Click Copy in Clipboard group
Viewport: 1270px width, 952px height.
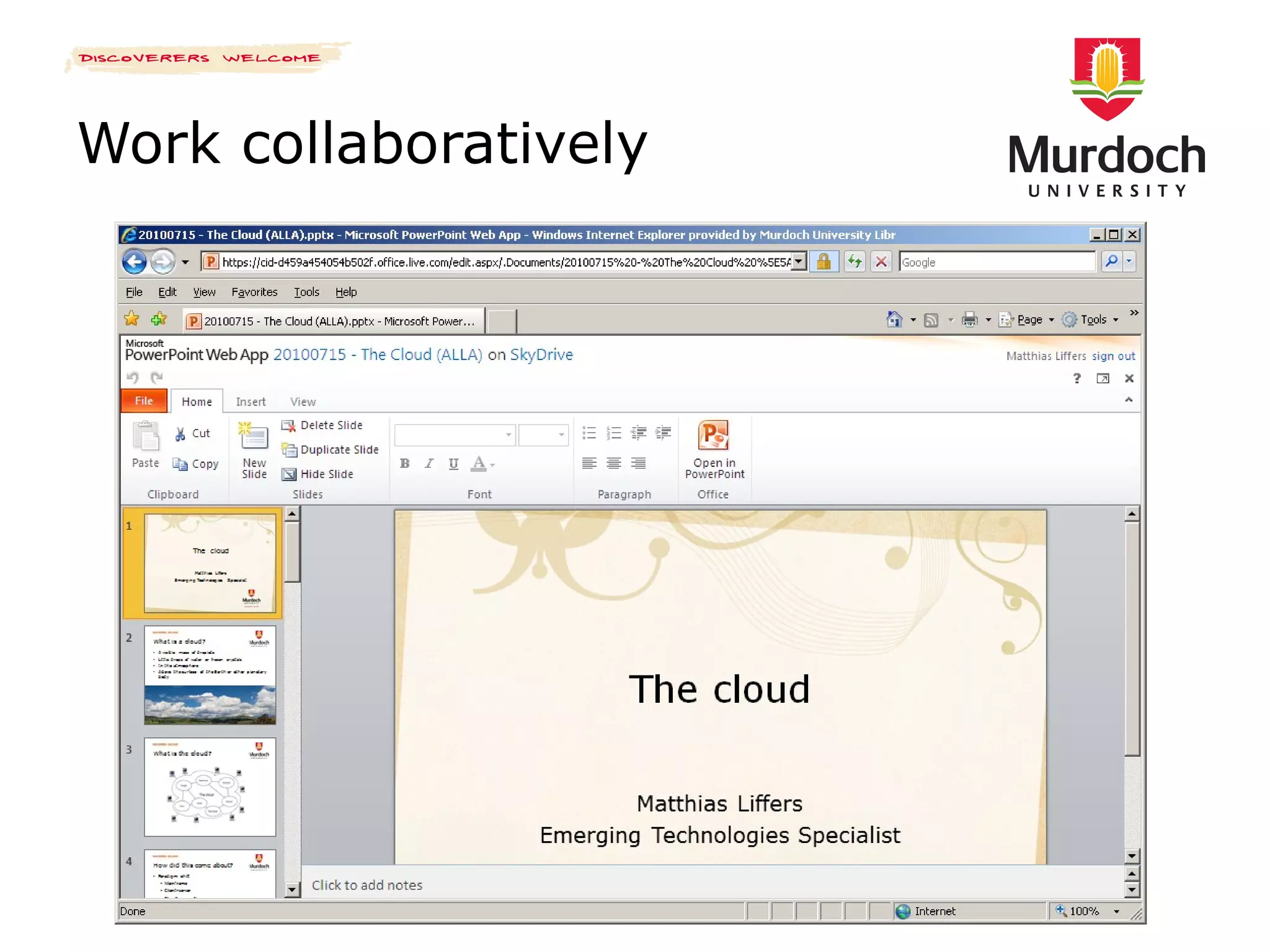pos(195,464)
